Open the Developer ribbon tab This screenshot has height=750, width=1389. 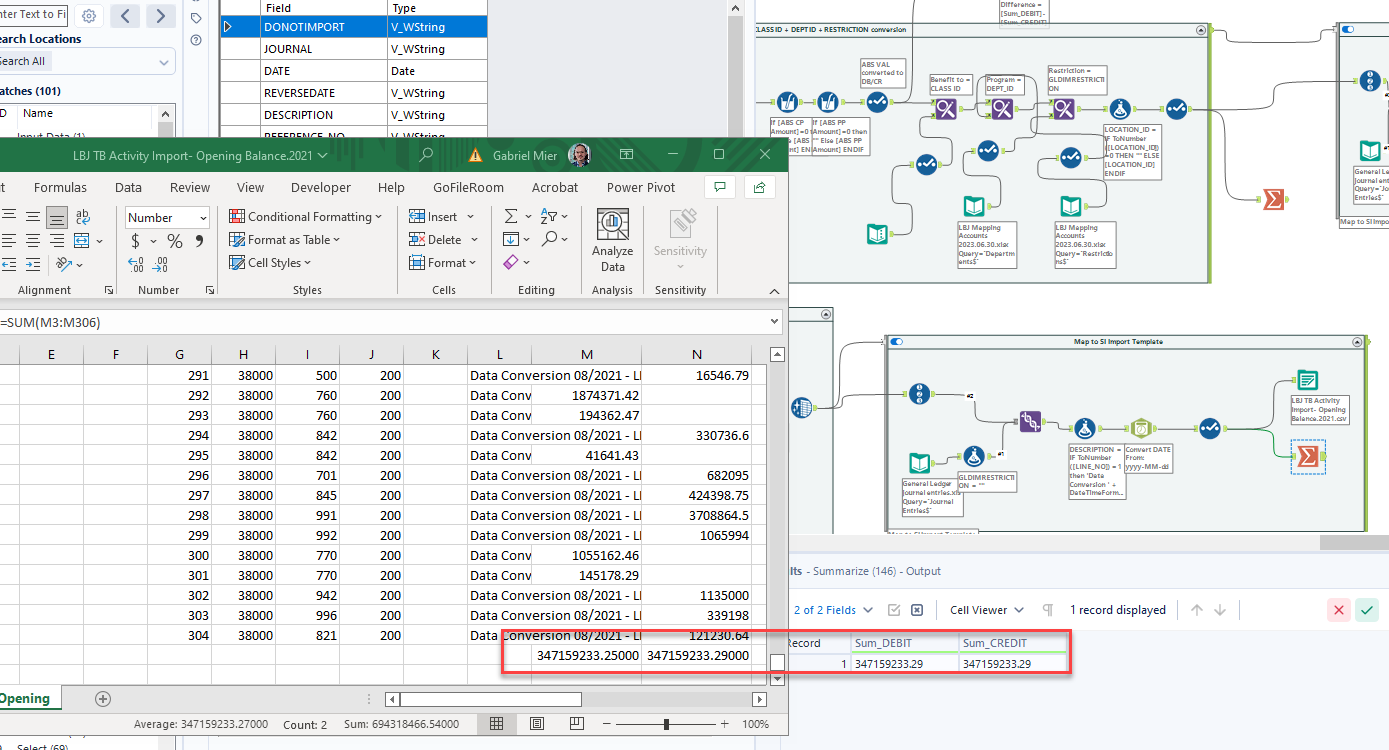[x=320, y=187]
